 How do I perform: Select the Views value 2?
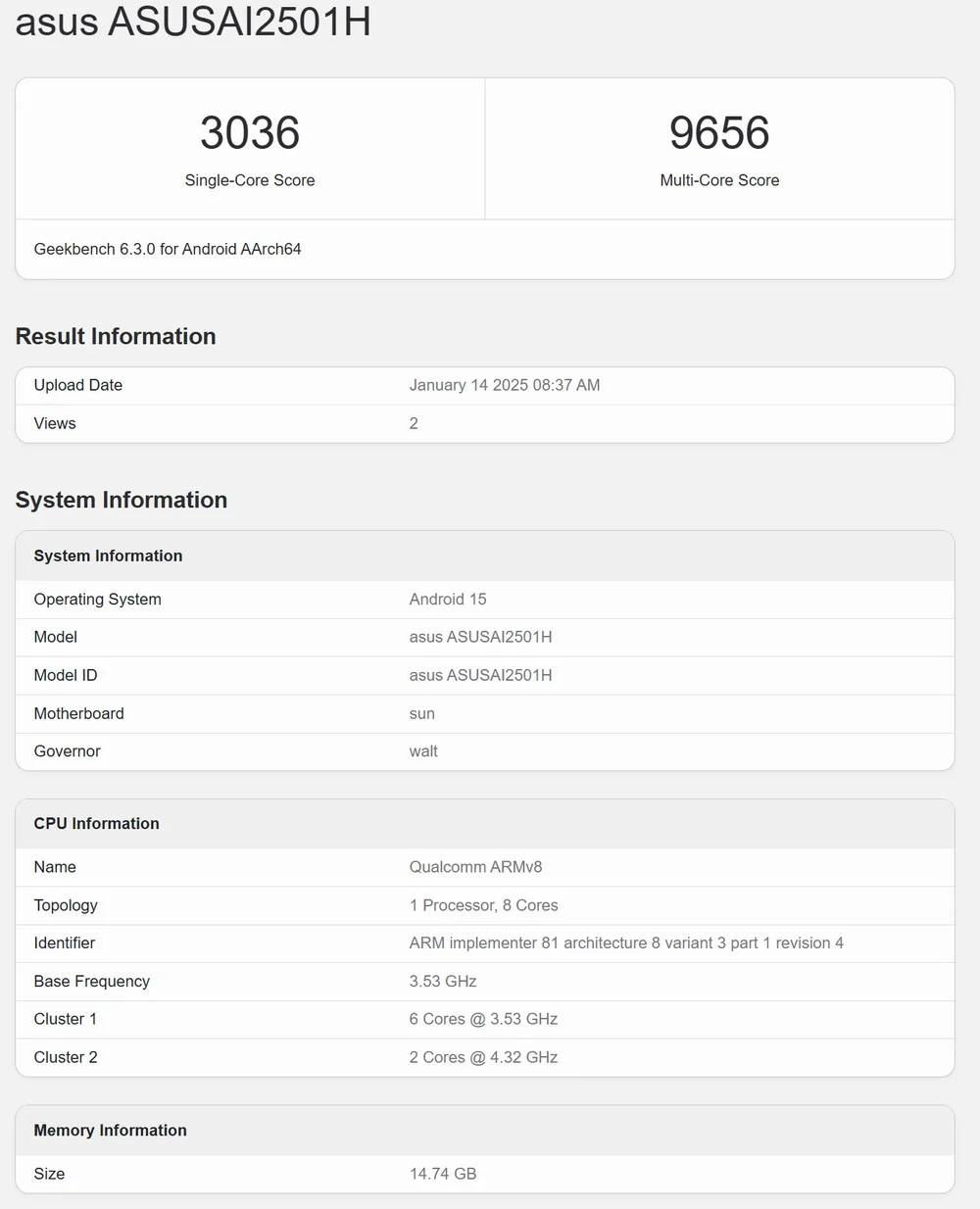(414, 423)
